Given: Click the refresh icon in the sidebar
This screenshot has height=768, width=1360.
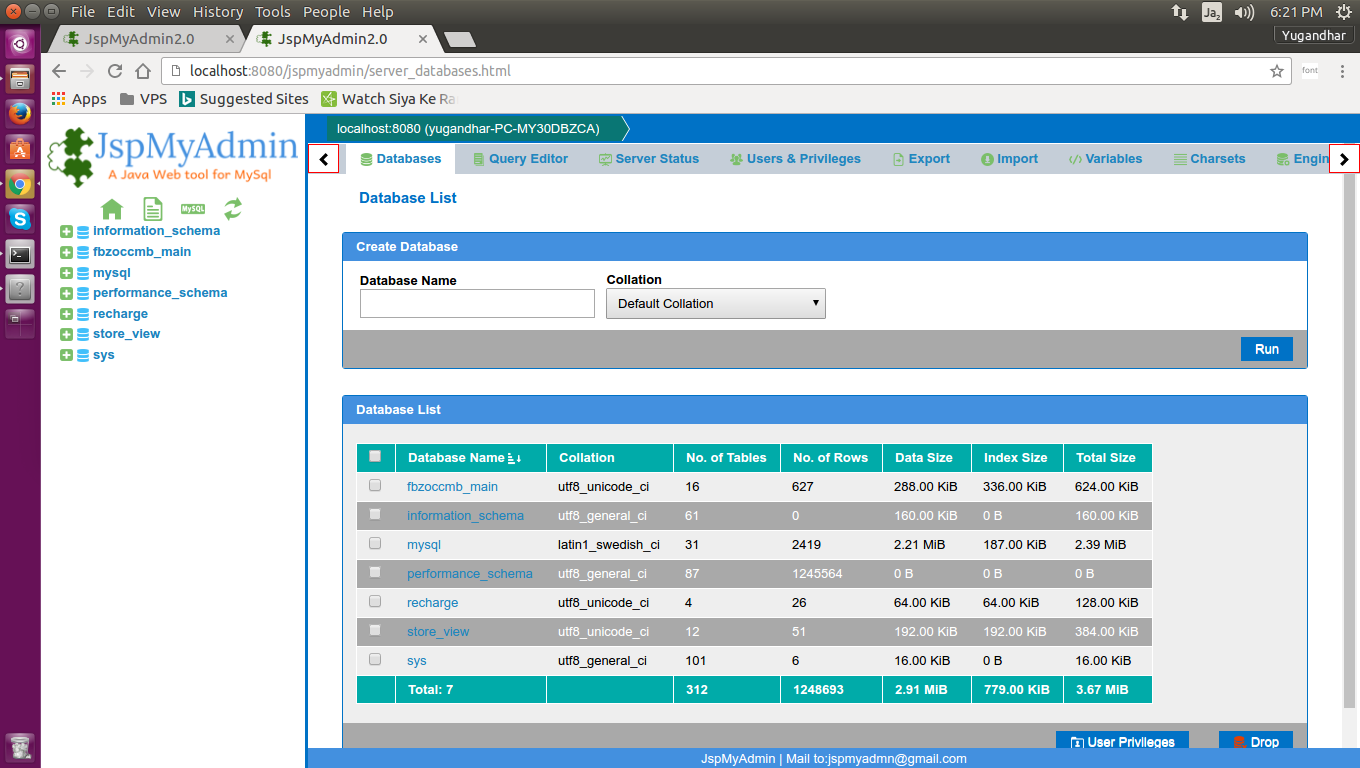Looking at the screenshot, I should [x=231, y=209].
